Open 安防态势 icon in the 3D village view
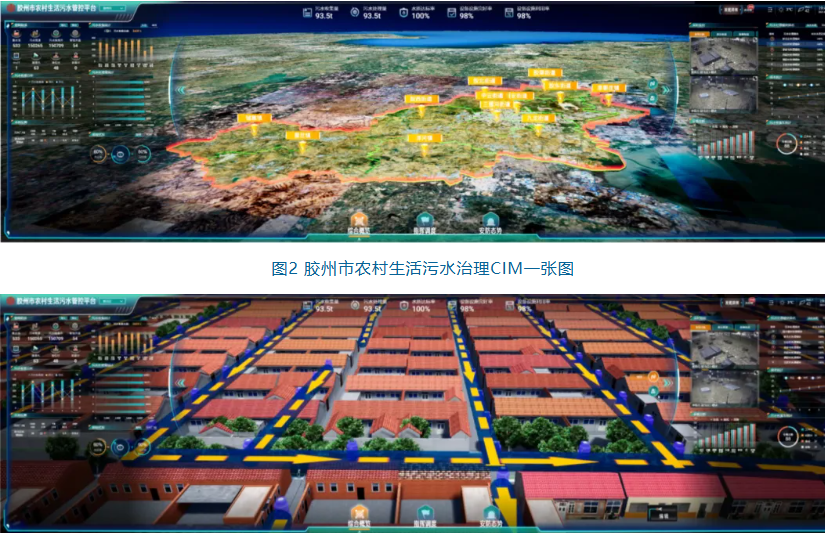 coord(489,513)
